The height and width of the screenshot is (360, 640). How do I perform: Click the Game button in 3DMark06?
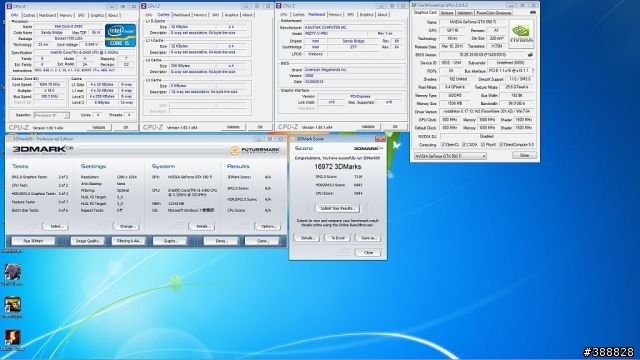coord(262,241)
